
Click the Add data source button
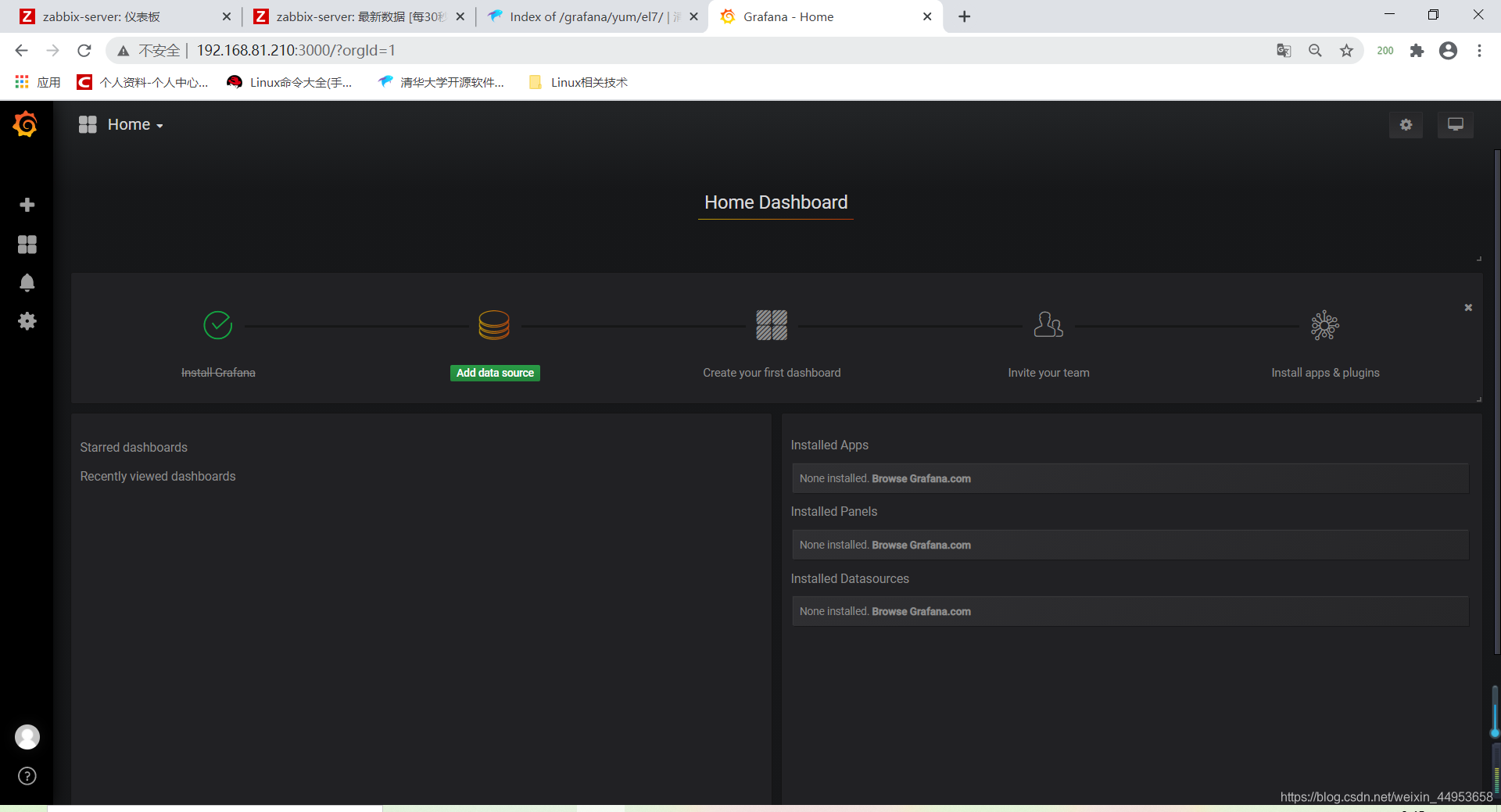point(495,373)
